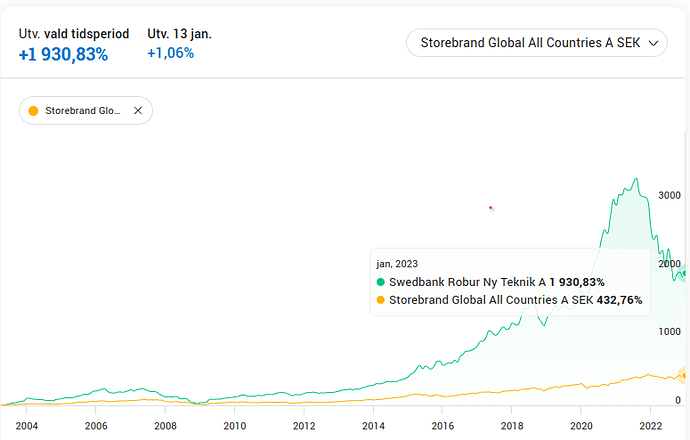Click the 2010 label on the x-axis
Image resolution: width=690 pixels, height=440 pixels.
(x=235, y=426)
